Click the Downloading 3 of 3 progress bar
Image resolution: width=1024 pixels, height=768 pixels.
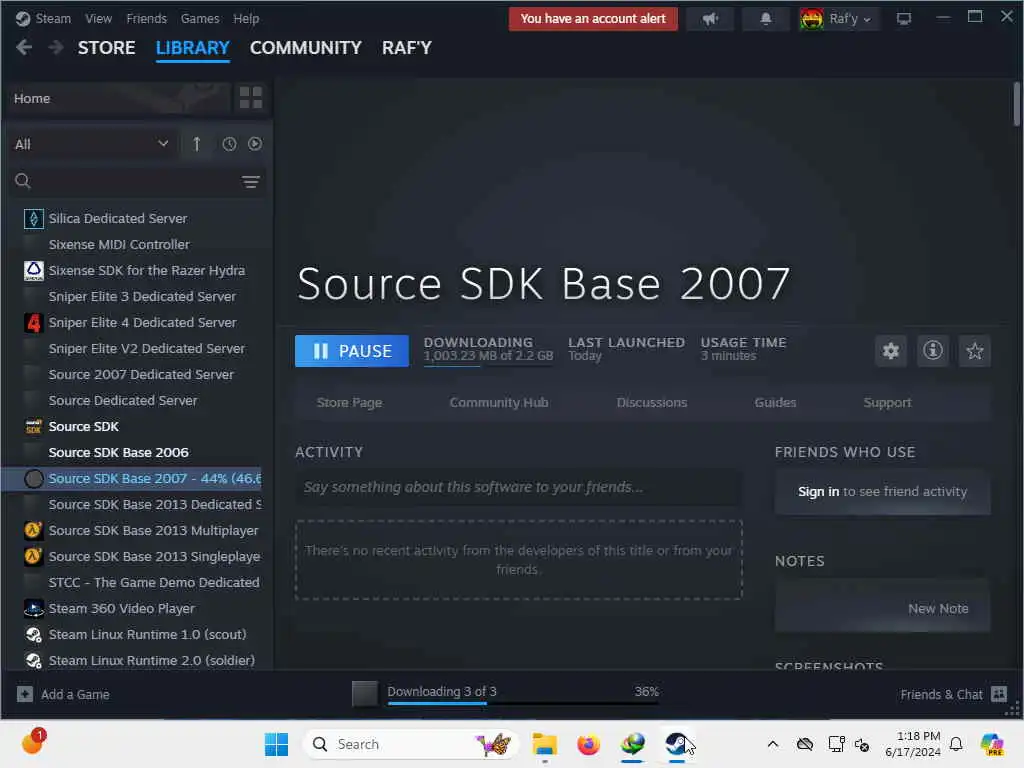[523, 703]
